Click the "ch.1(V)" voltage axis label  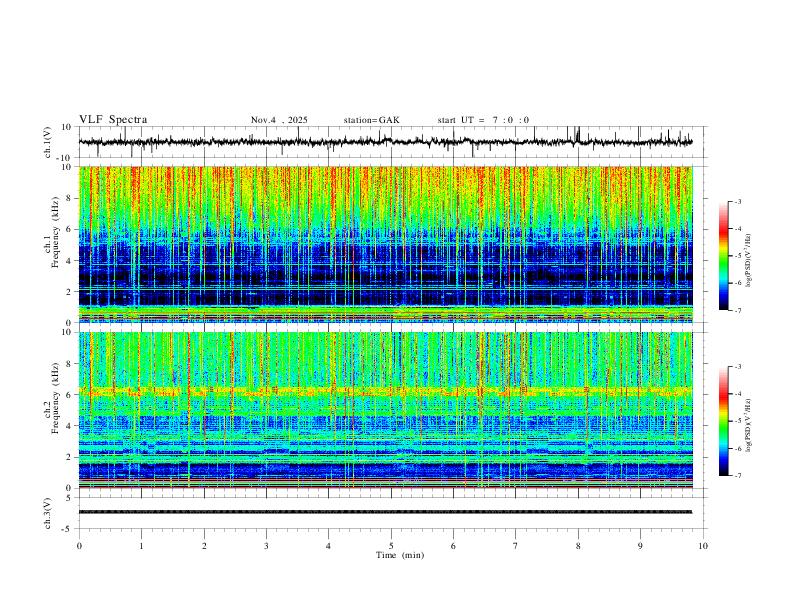[48, 142]
